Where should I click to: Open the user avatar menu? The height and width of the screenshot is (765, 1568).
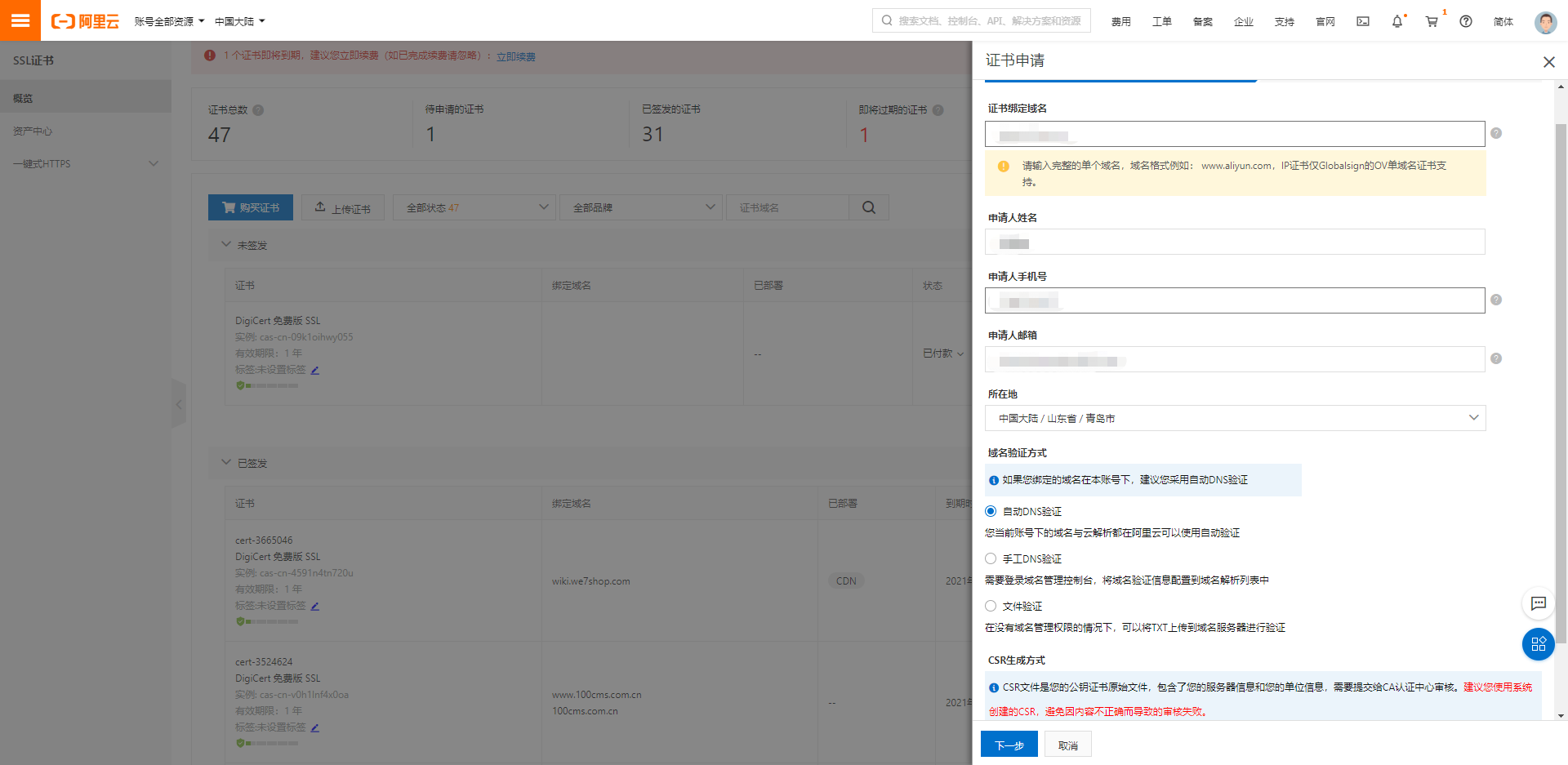click(x=1545, y=22)
